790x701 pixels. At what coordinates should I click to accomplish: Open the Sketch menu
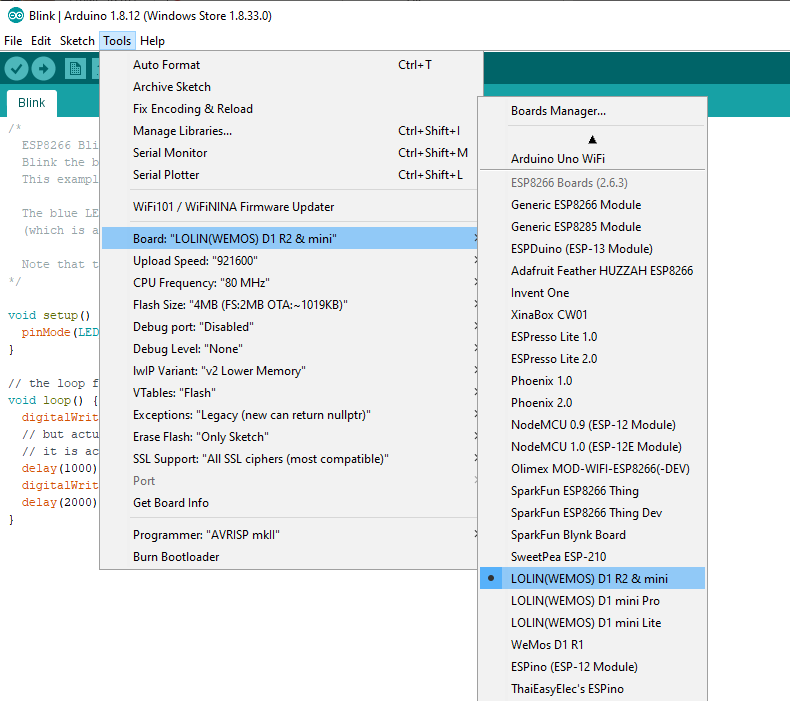pyautogui.click(x=77, y=41)
